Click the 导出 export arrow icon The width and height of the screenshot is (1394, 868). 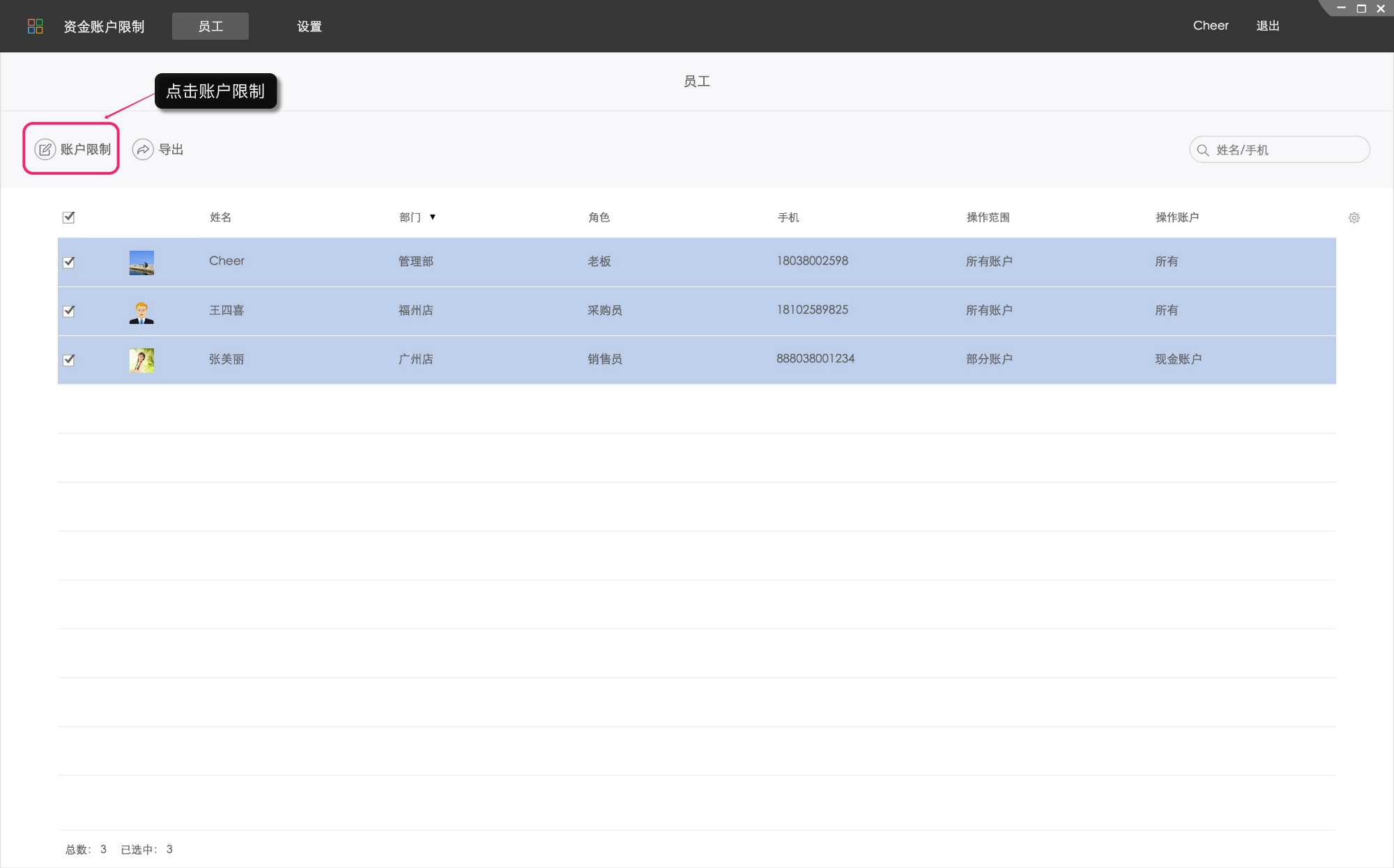point(143,150)
